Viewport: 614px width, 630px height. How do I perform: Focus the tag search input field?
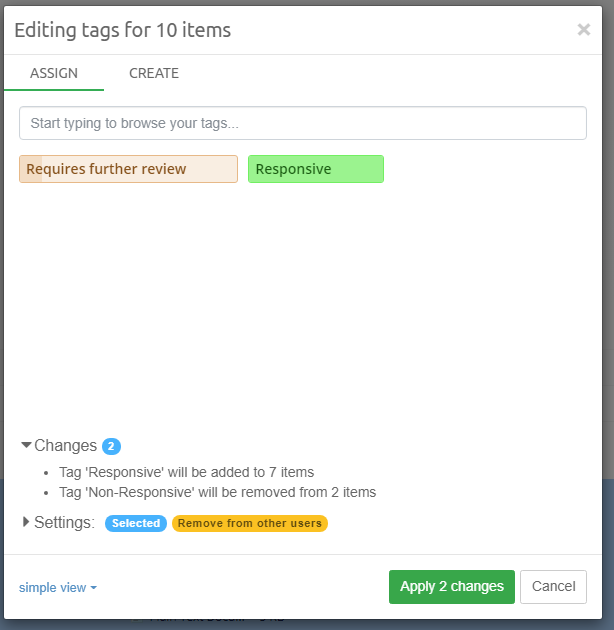coord(302,124)
